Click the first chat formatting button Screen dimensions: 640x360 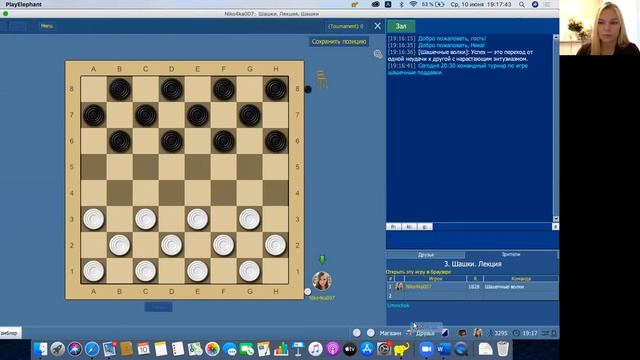(x=393, y=227)
